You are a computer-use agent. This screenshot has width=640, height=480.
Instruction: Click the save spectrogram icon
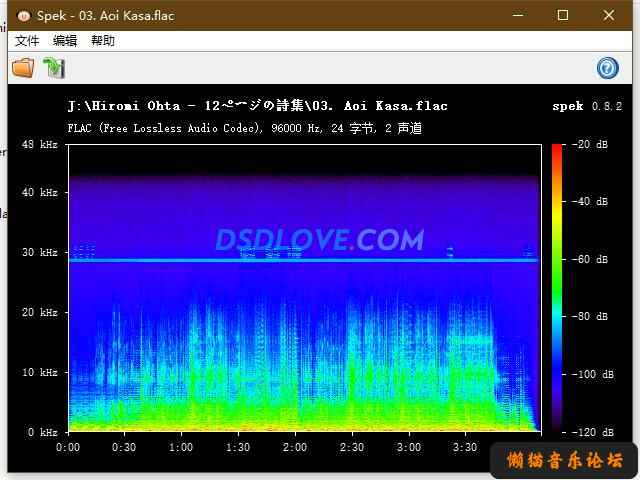pos(53,68)
